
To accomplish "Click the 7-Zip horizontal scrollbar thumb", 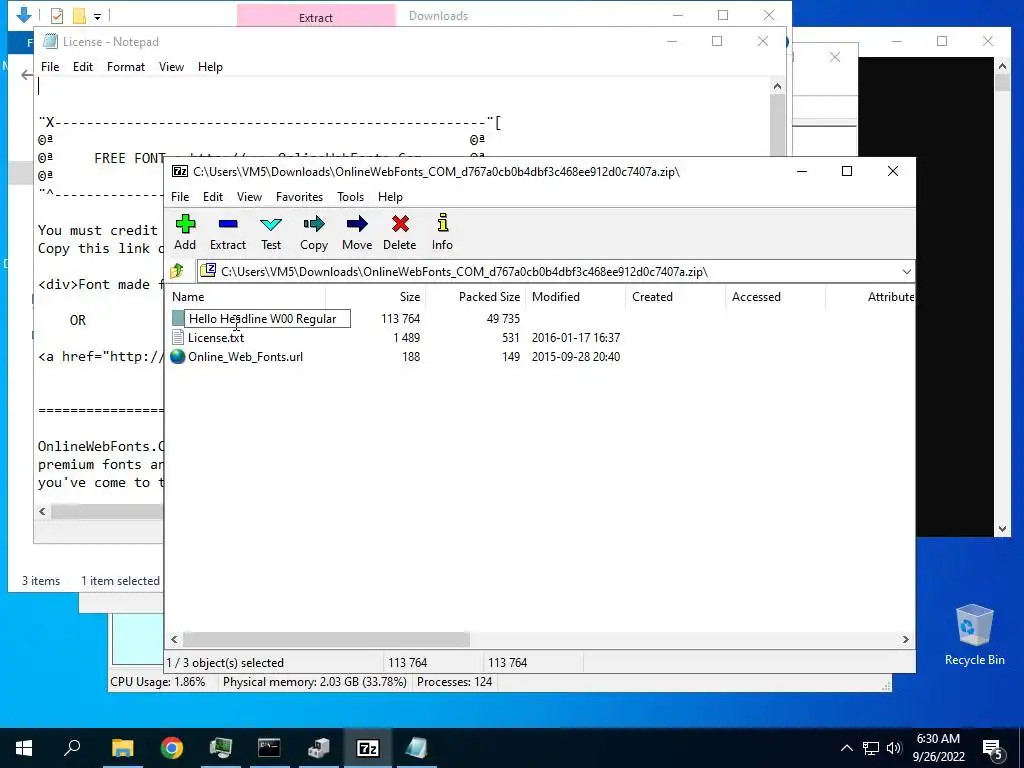I will [x=326, y=639].
